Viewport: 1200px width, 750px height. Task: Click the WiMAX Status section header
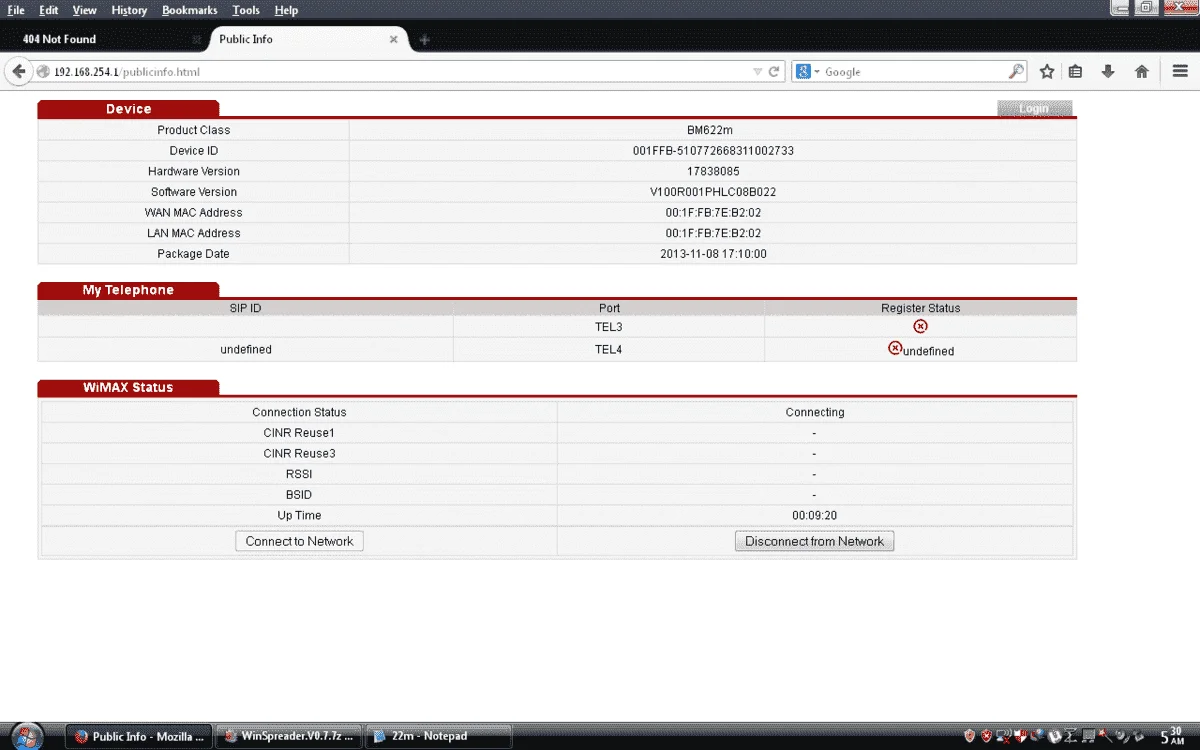(x=128, y=387)
